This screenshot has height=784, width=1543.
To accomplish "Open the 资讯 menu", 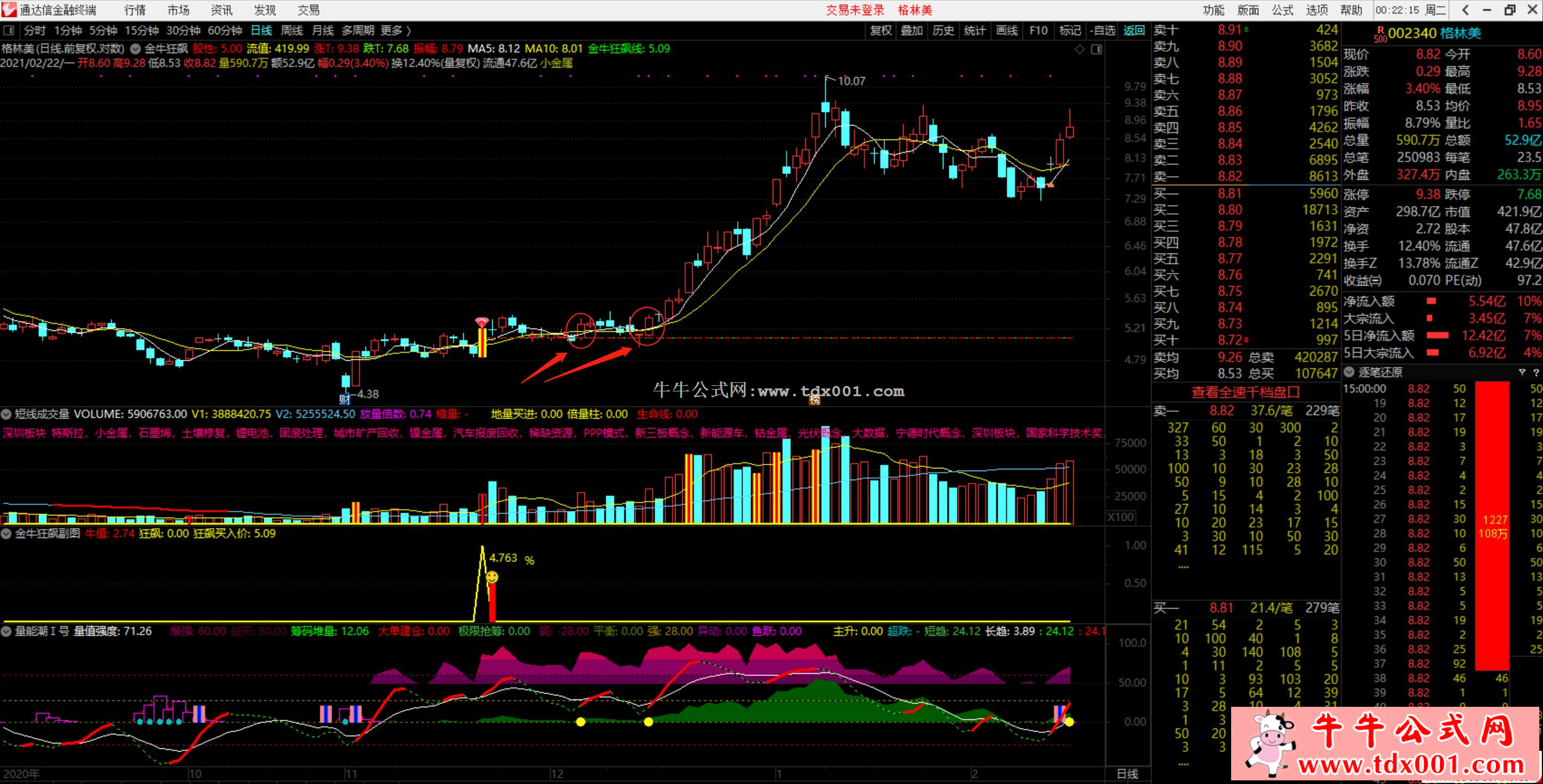I will pos(221,10).
